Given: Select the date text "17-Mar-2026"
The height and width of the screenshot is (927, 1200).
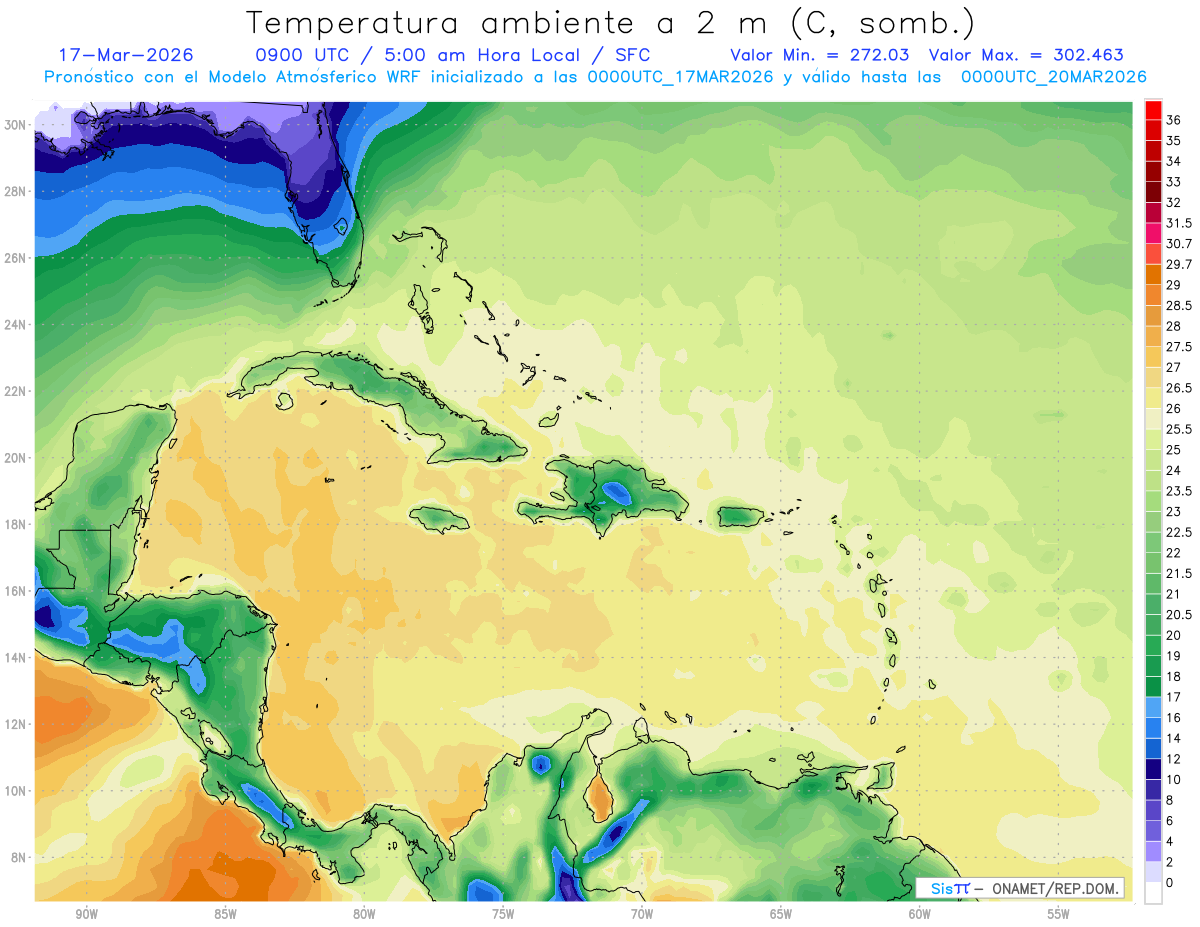Looking at the screenshot, I should pos(126,55).
